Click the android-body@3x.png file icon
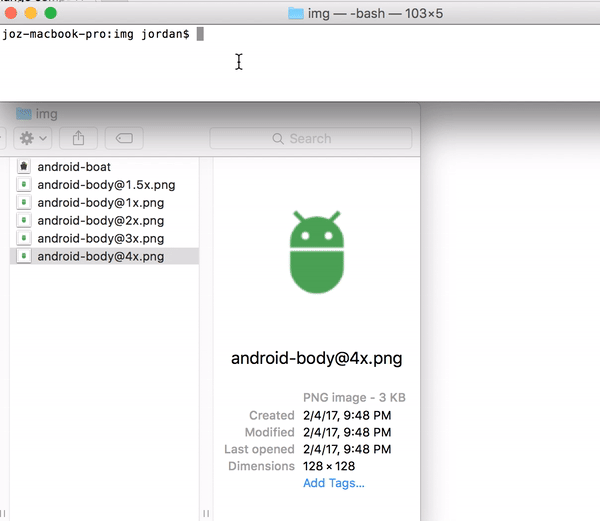Viewport: 600px width, 521px height. point(24,238)
